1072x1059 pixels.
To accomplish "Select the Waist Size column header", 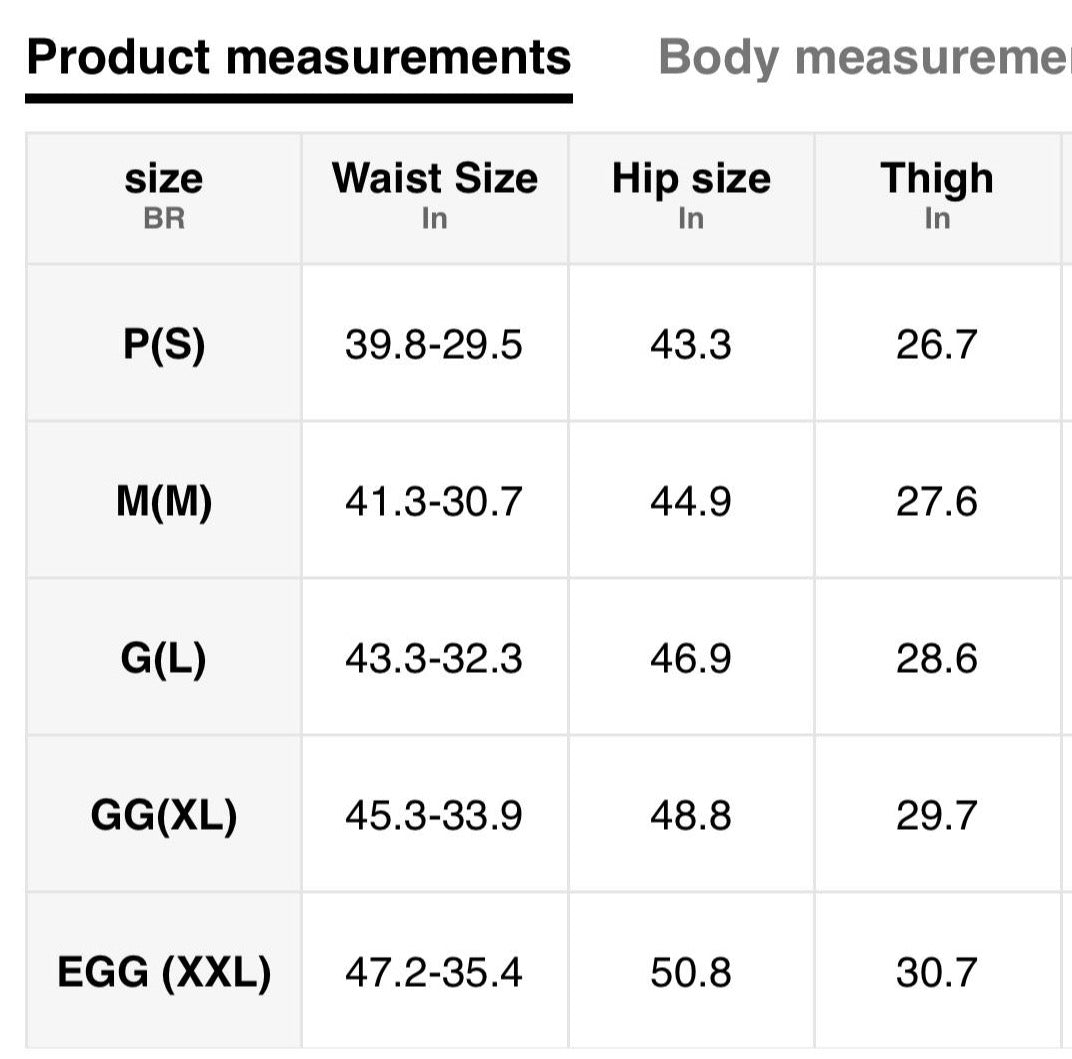I will tap(434, 197).
